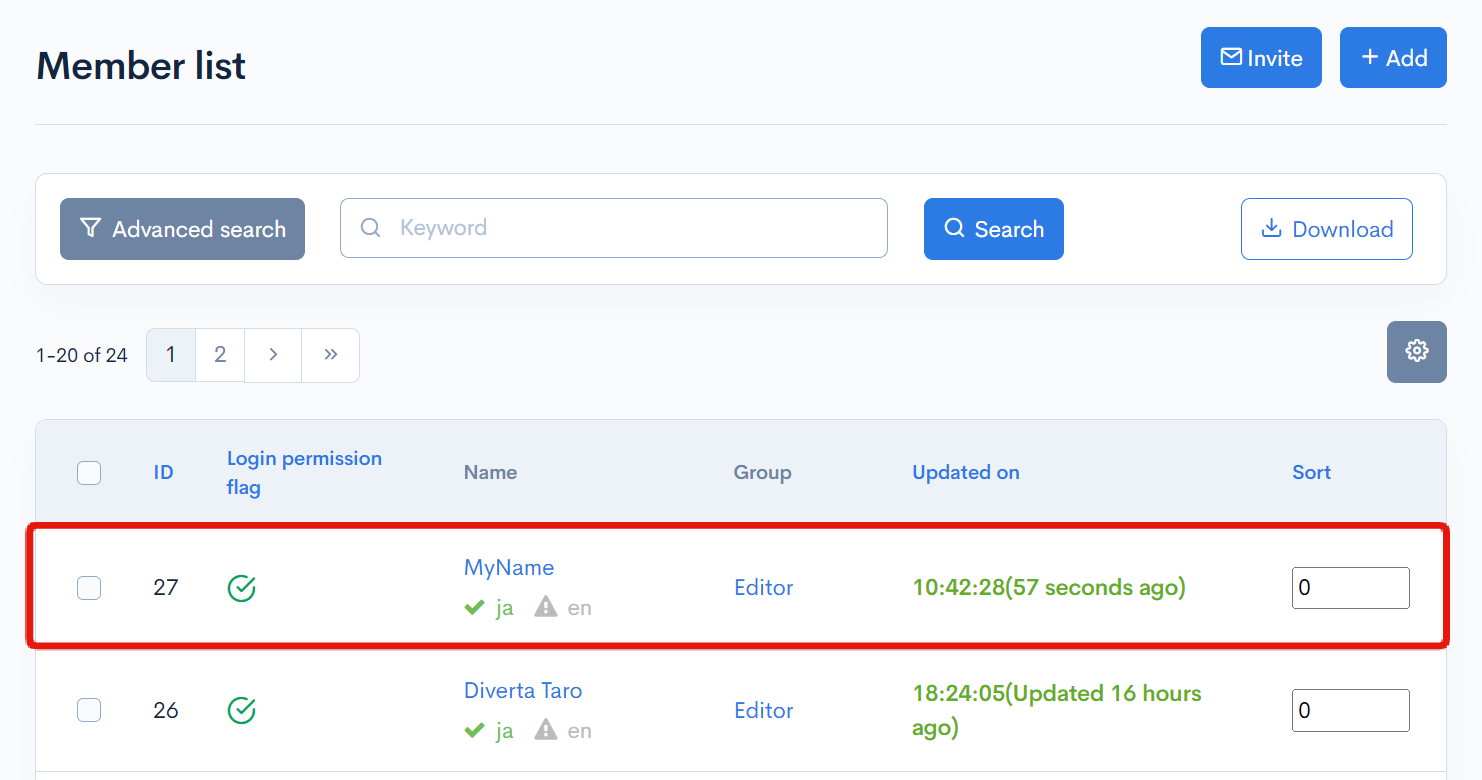The width and height of the screenshot is (1482, 780).
Task: Open the MyName member profile link
Action: [x=509, y=567]
